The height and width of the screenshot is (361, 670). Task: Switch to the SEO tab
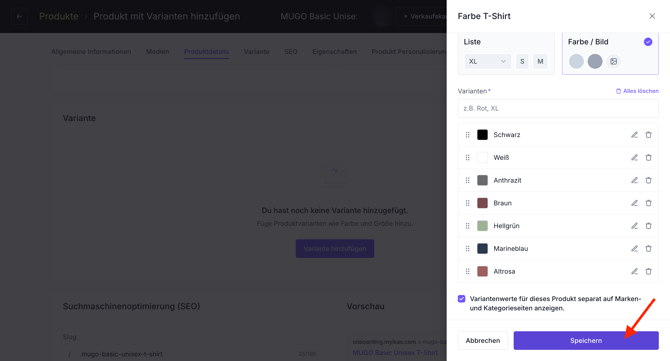click(x=291, y=52)
